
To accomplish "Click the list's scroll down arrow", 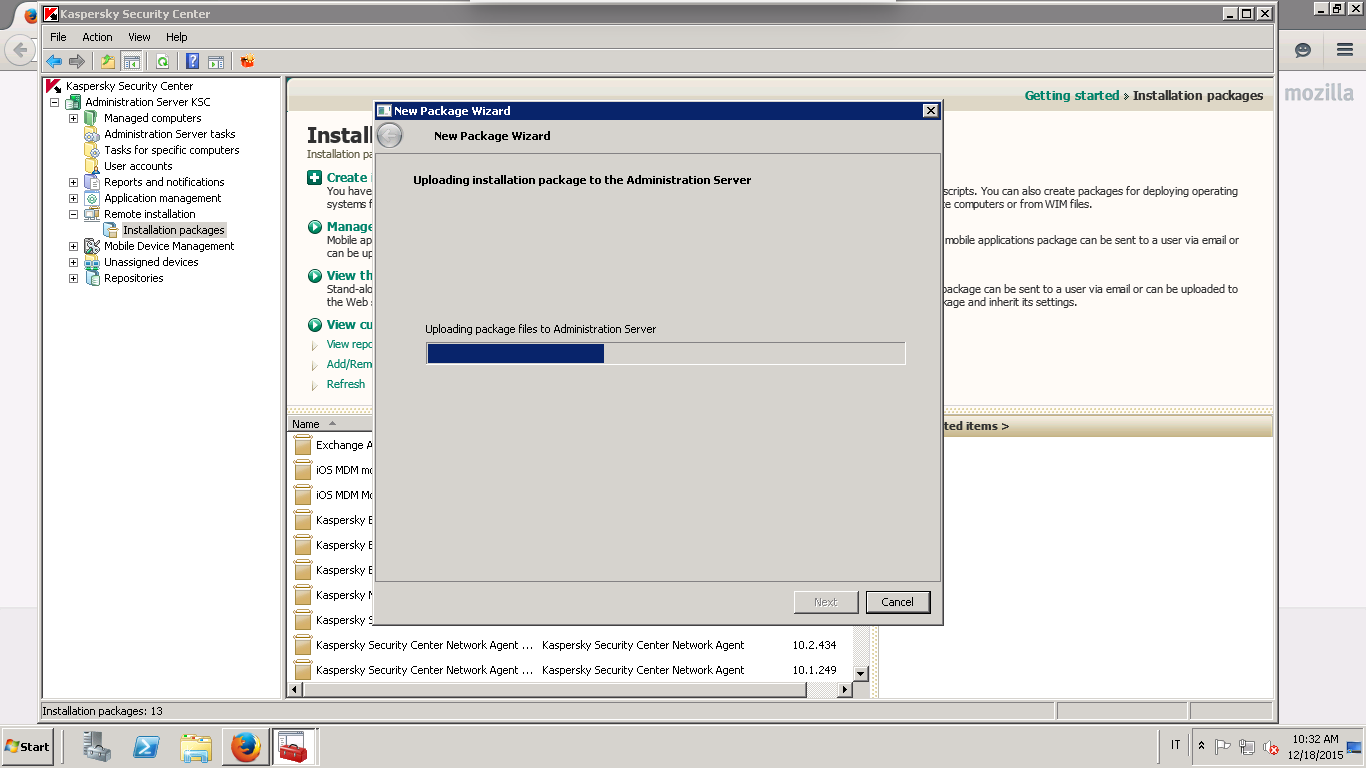I will [x=861, y=674].
